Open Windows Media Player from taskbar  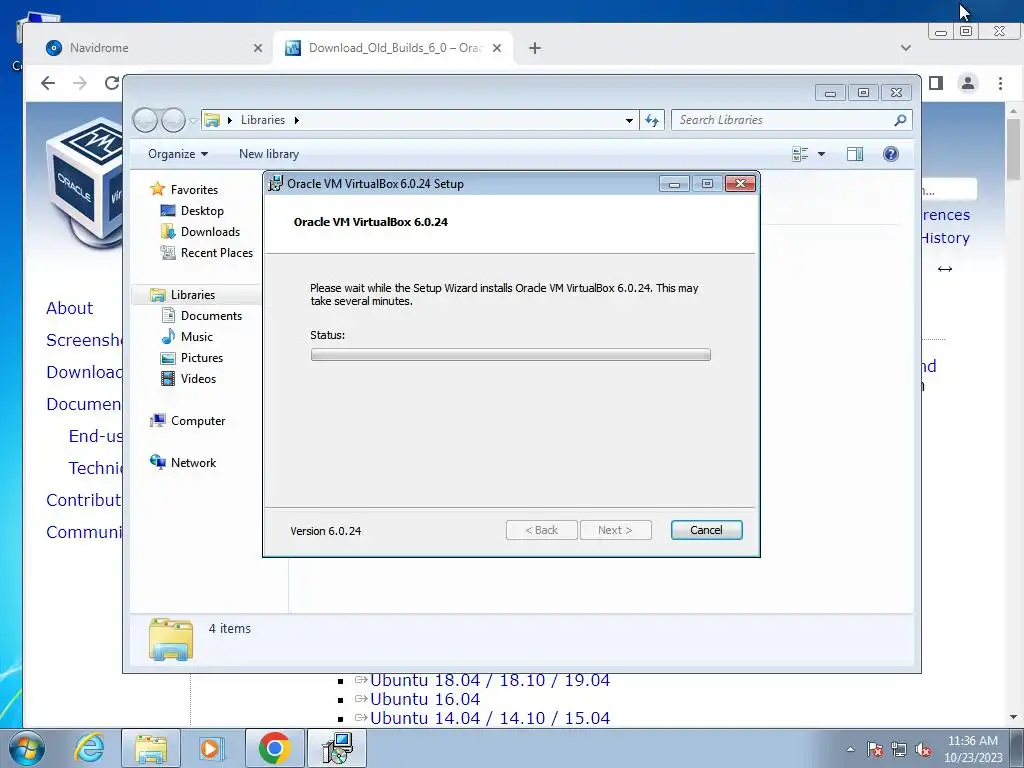tap(211, 748)
